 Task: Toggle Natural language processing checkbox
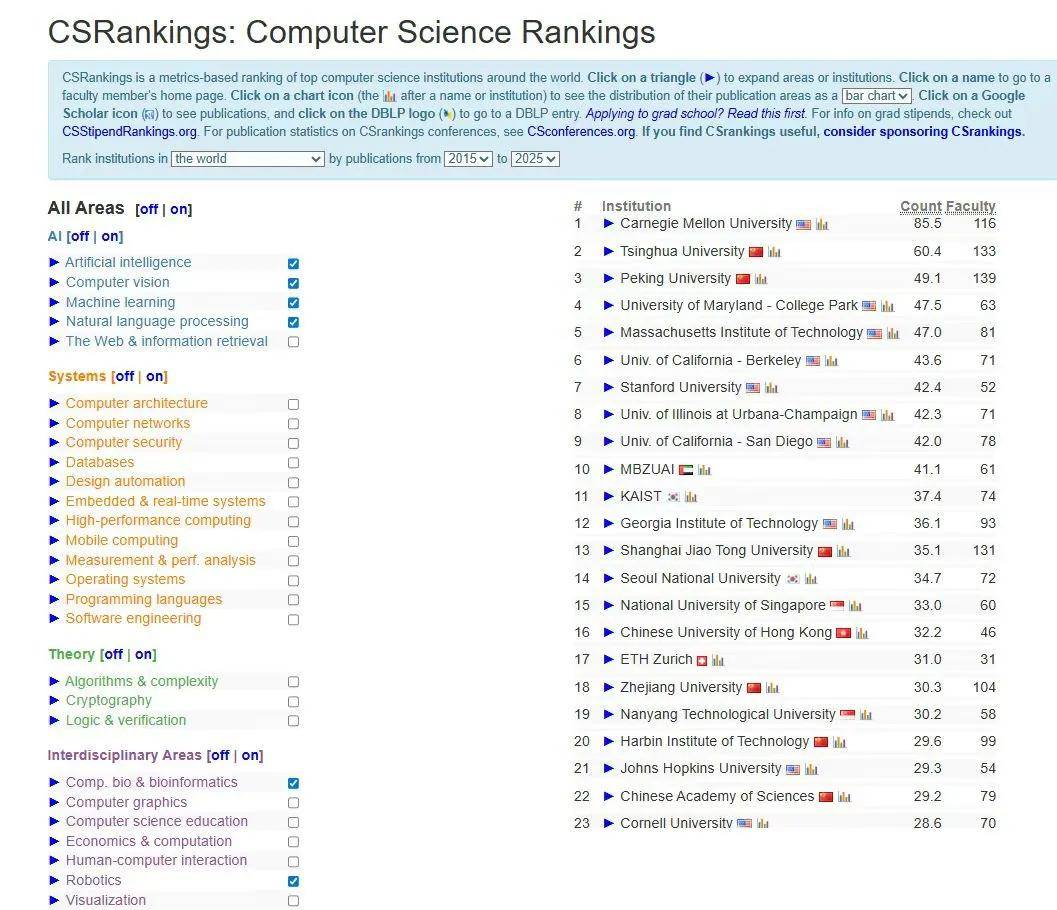pyautogui.click(x=293, y=322)
